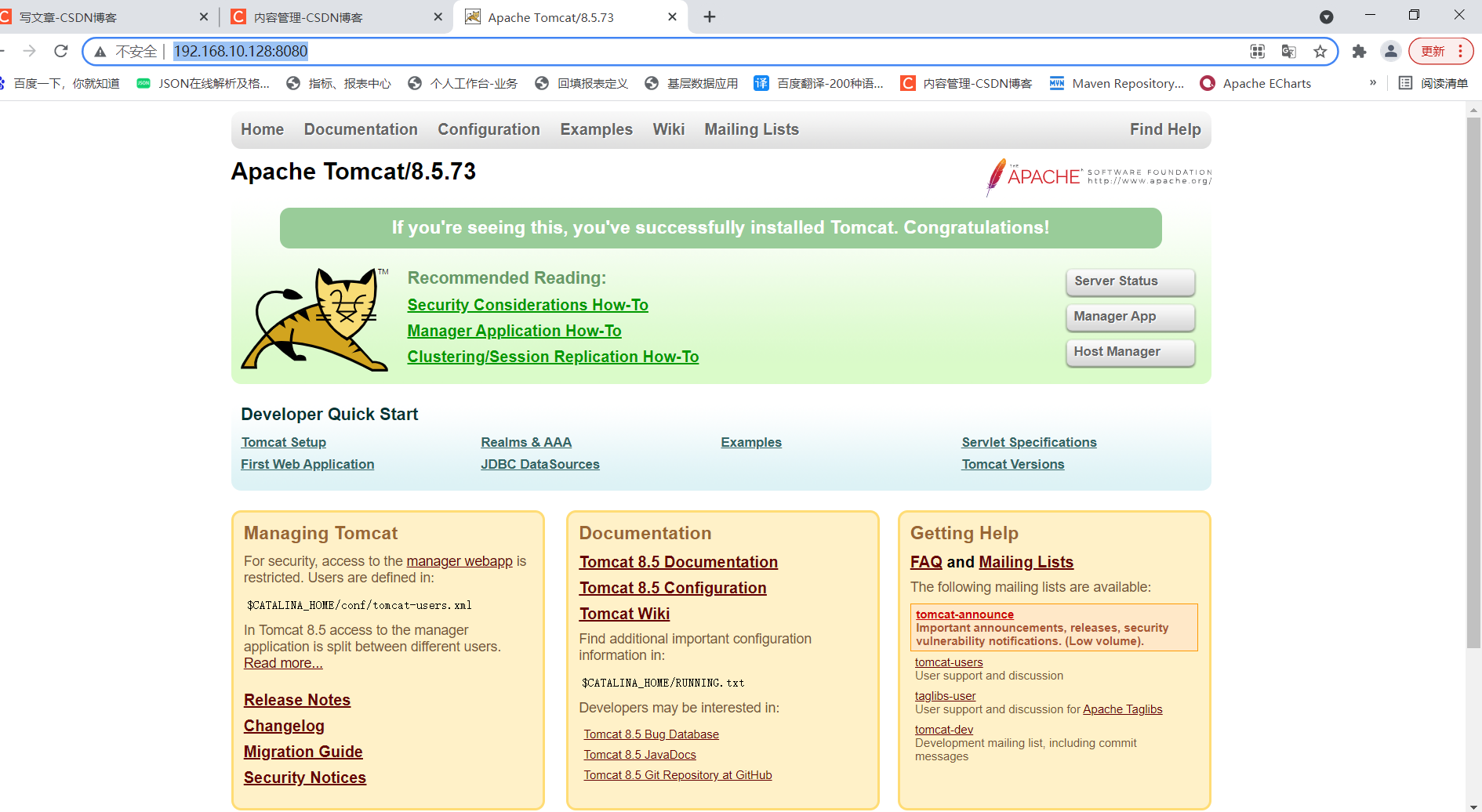Open the Migration Guide link
Screen dimensions: 1482x812
tap(303, 752)
